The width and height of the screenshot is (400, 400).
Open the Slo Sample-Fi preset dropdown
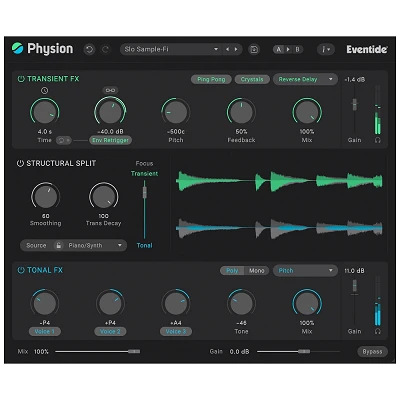coord(171,49)
